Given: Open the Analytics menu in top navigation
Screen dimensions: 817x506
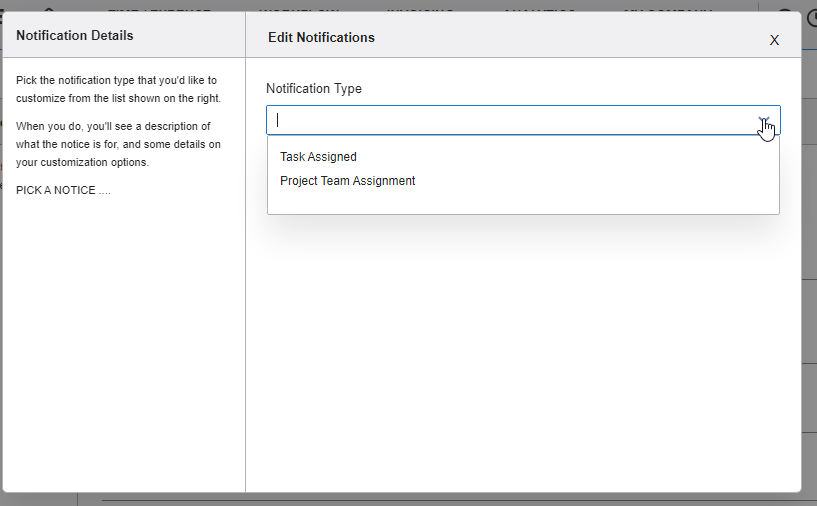Looking at the screenshot, I should click(539, 9).
